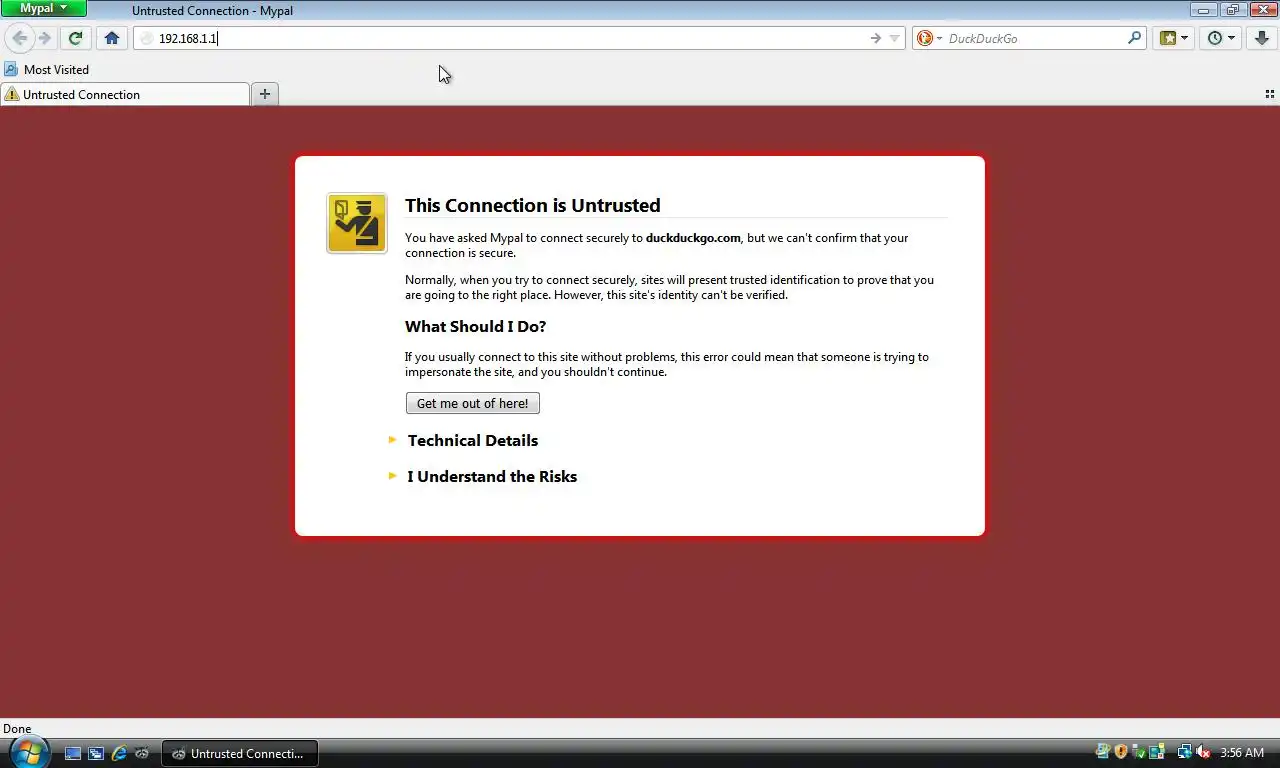Open the Most Visited bookmarks folder
This screenshot has width=1280, height=768.
tap(47, 69)
